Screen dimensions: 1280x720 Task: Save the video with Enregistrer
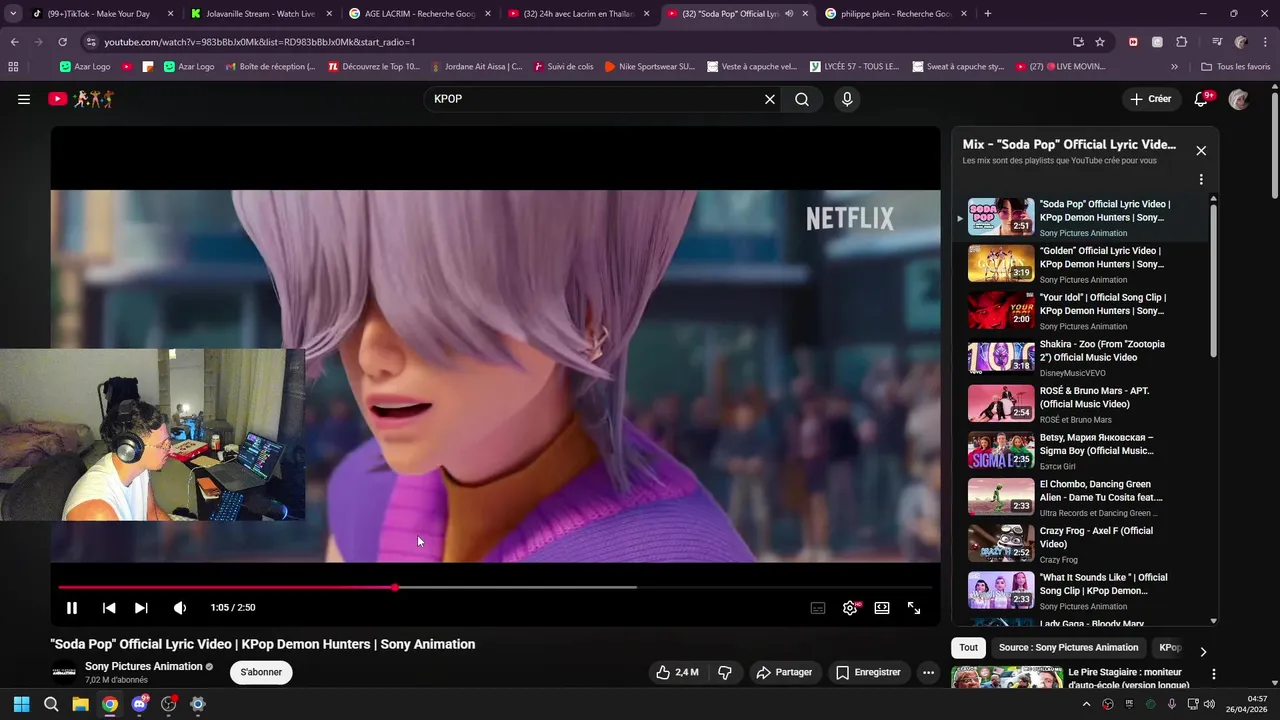pyautogui.click(x=868, y=672)
